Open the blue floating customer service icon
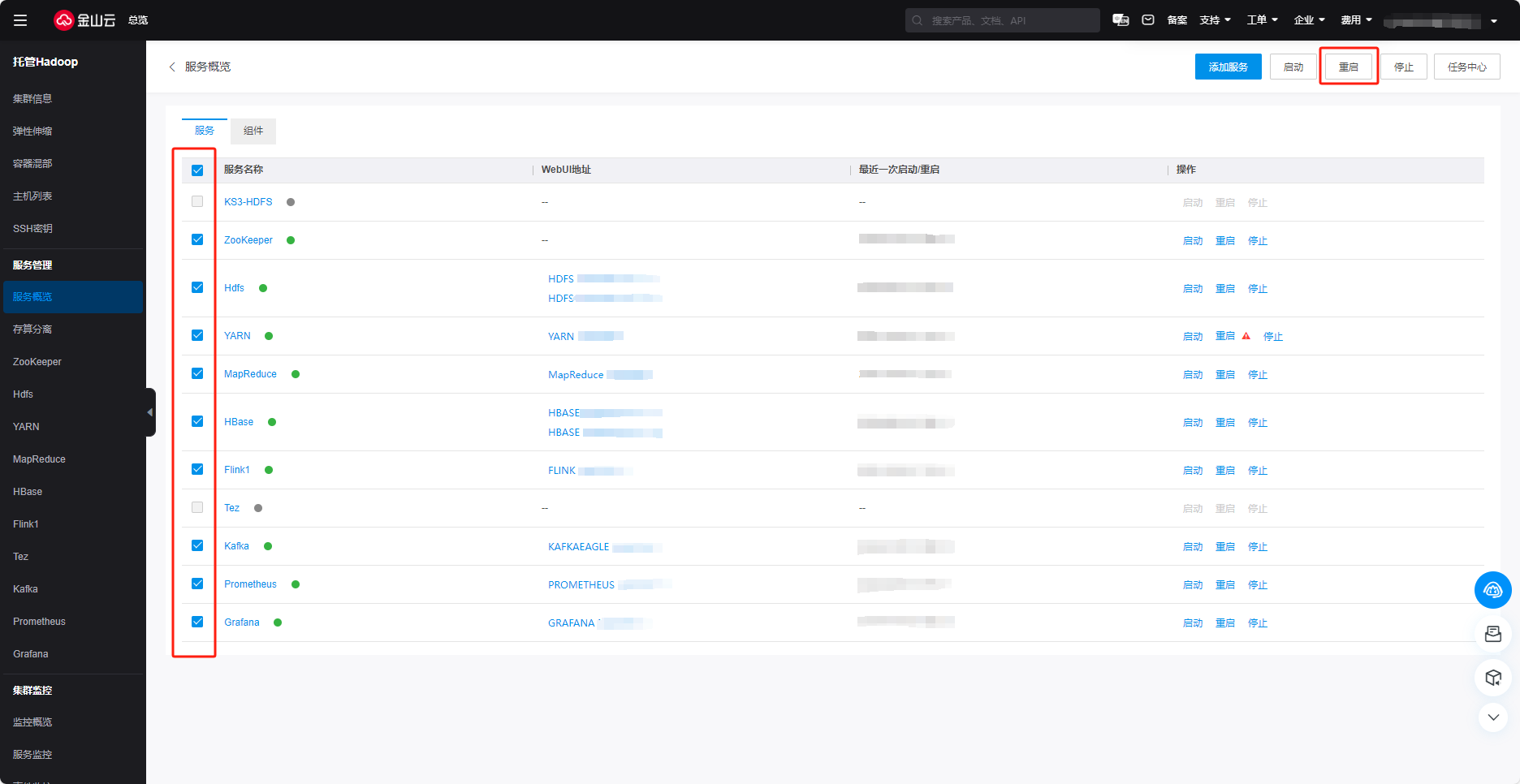The width and height of the screenshot is (1520, 784). [x=1492, y=590]
